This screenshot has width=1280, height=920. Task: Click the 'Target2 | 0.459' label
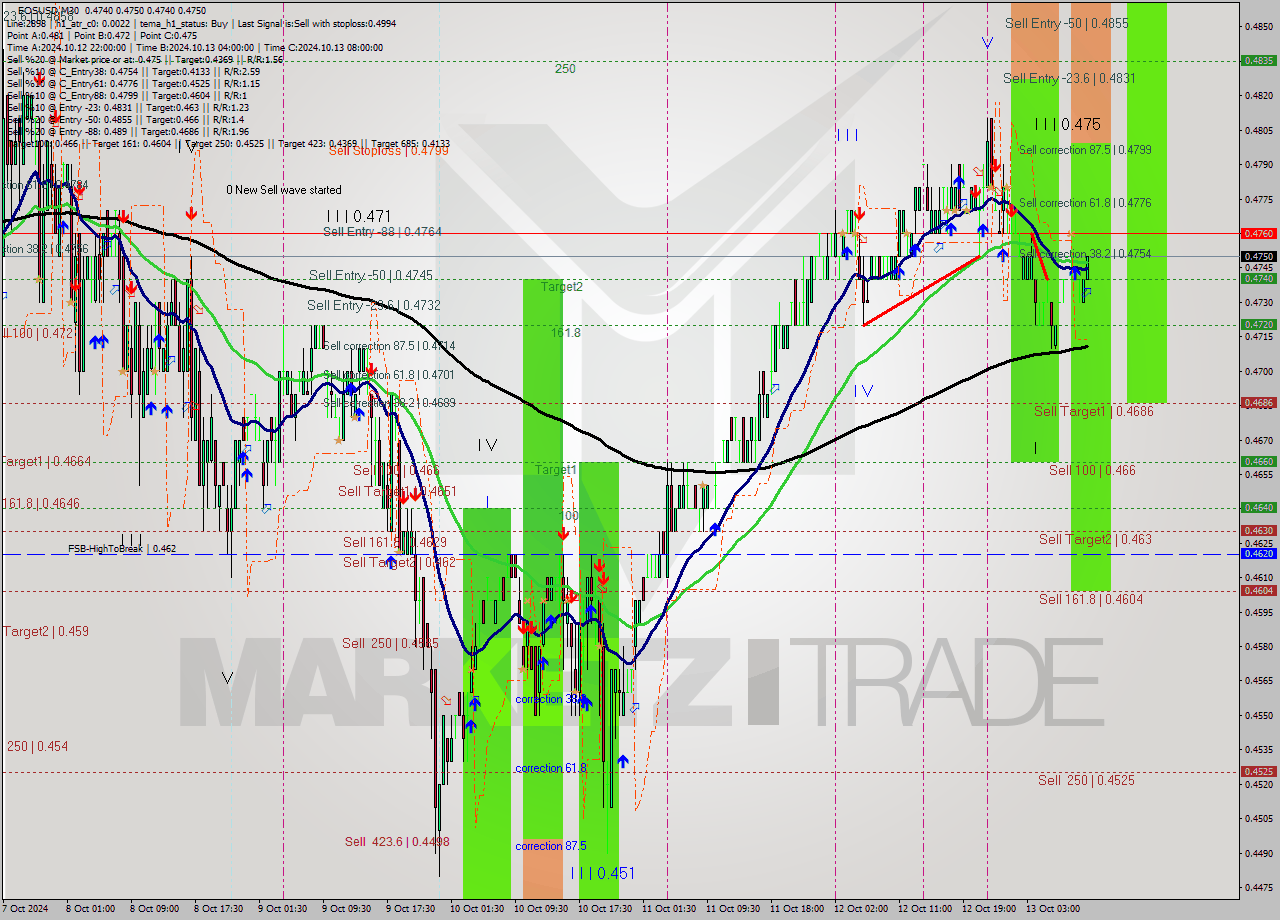pos(46,632)
